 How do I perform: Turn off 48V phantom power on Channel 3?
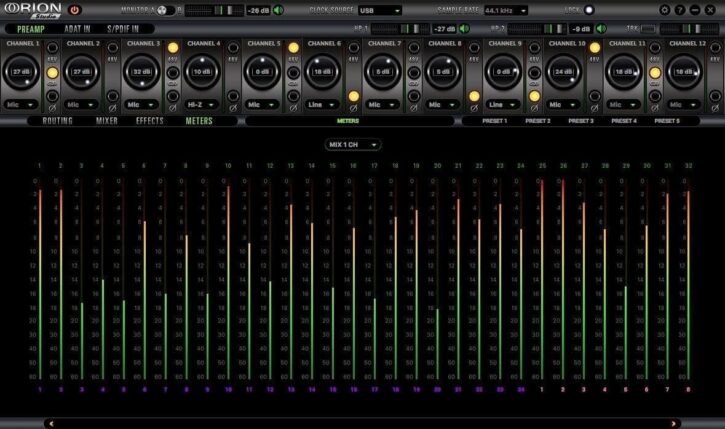tap(173, 48)
